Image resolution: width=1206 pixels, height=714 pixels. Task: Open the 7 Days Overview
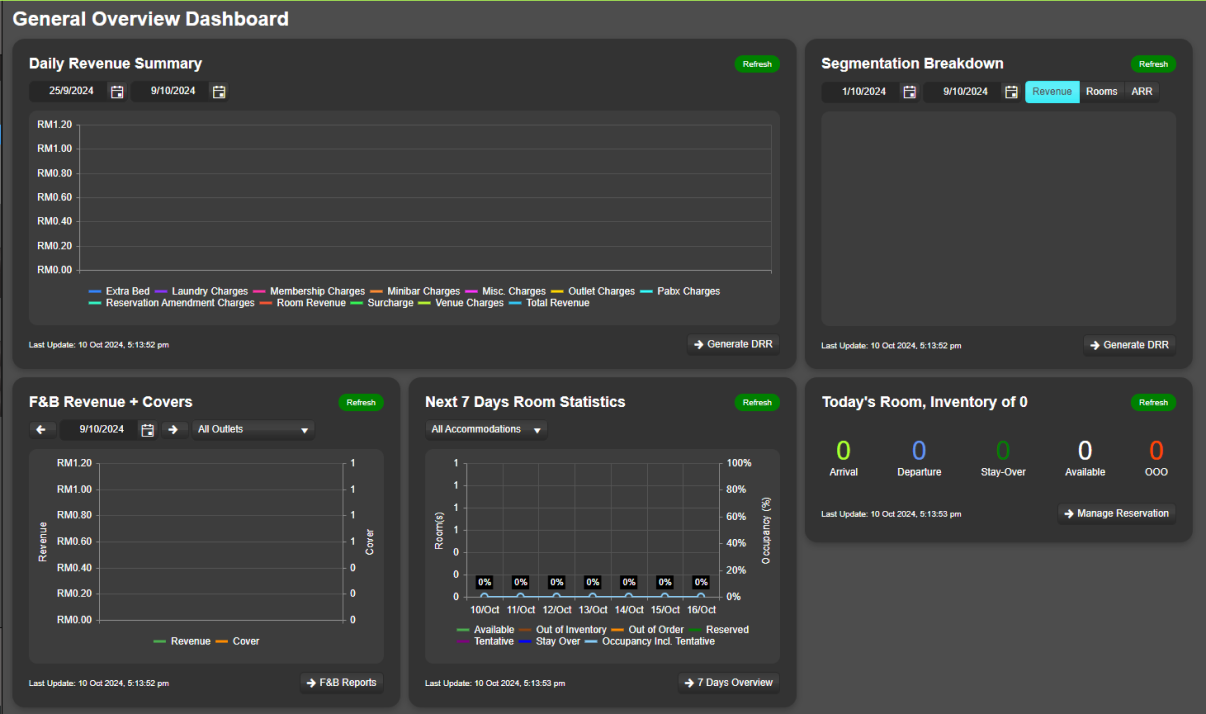(728, 683)
